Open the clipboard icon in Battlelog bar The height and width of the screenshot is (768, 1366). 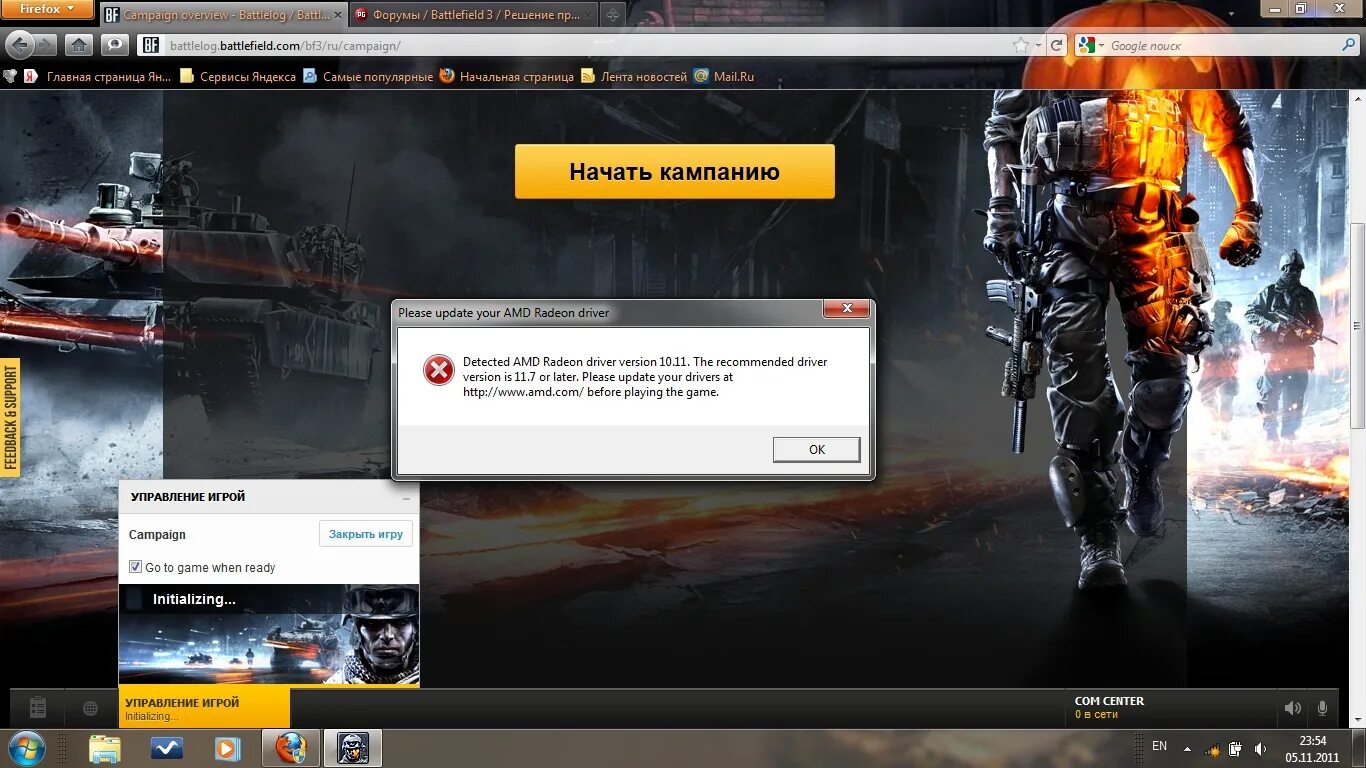[38, 708]
